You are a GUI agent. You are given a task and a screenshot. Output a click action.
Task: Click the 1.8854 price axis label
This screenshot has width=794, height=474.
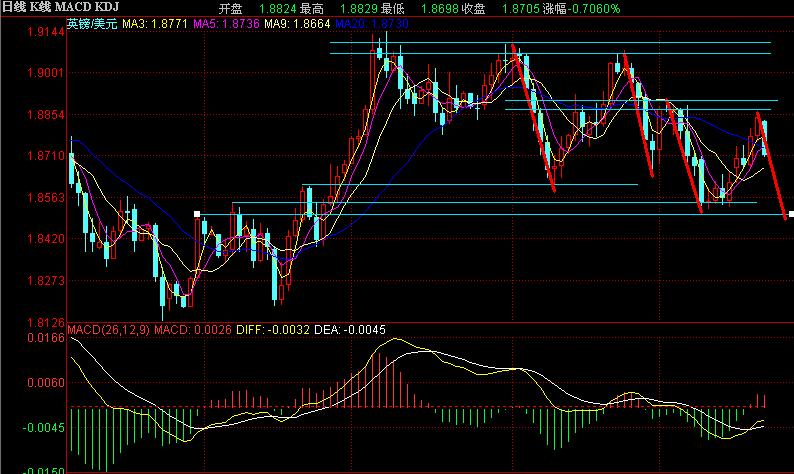click(x=46, y=115)
